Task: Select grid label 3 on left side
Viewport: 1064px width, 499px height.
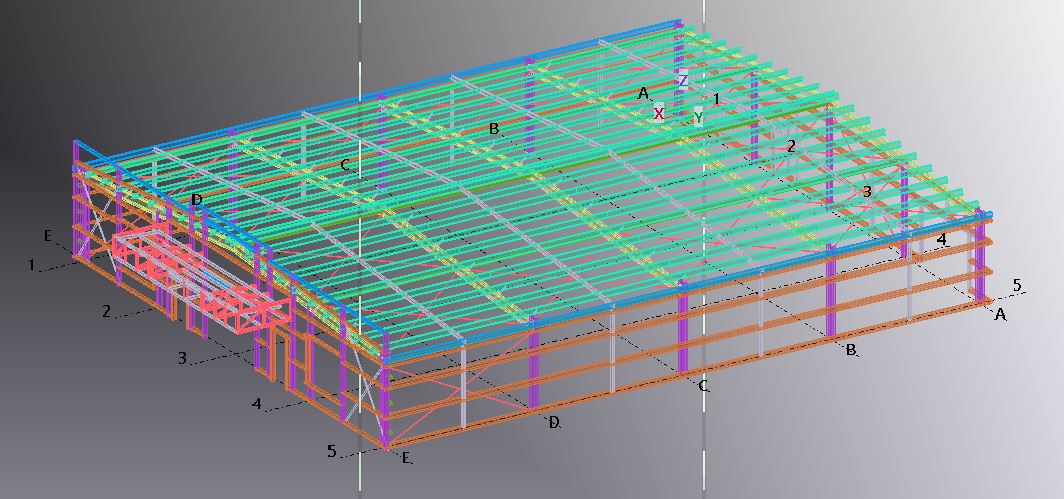Action: (182, 357)
